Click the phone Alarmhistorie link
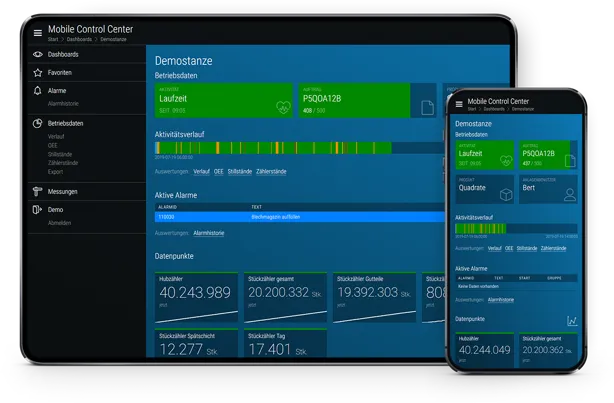Screen dimensions: 614x403 [x=501, y=300]
